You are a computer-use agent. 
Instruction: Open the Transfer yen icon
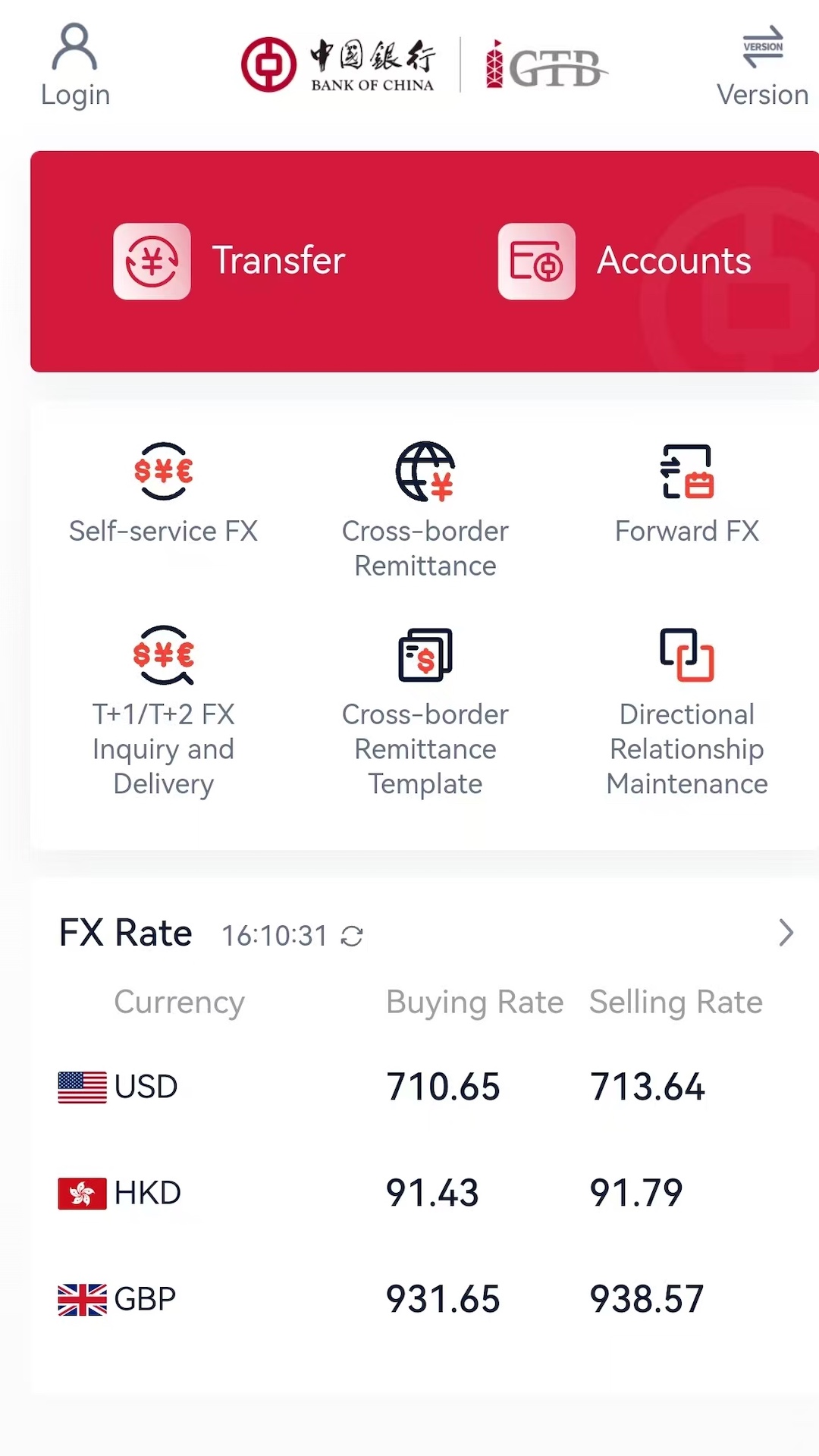[152, 262]
